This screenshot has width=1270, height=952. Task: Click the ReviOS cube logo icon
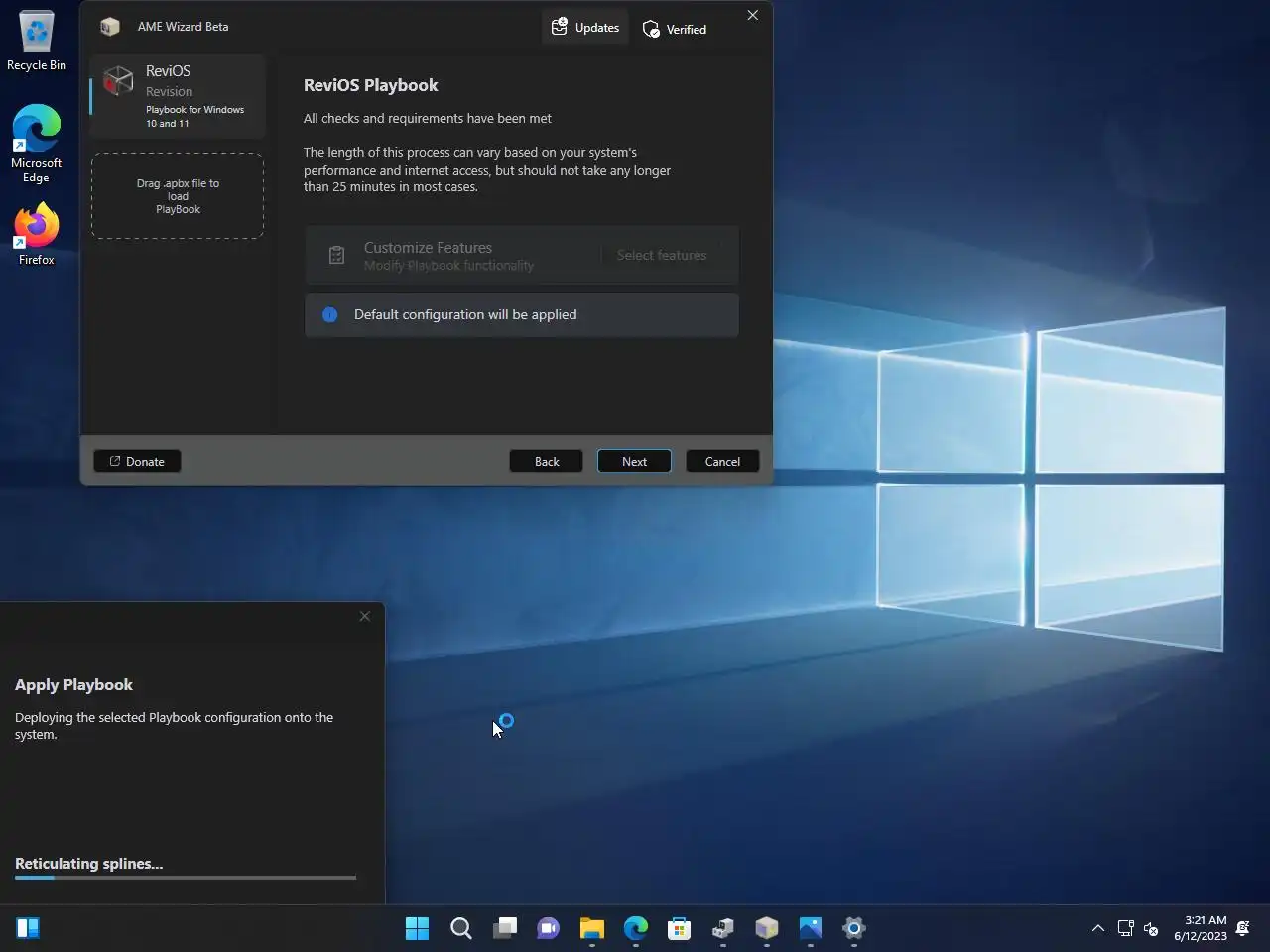point(118,81)
